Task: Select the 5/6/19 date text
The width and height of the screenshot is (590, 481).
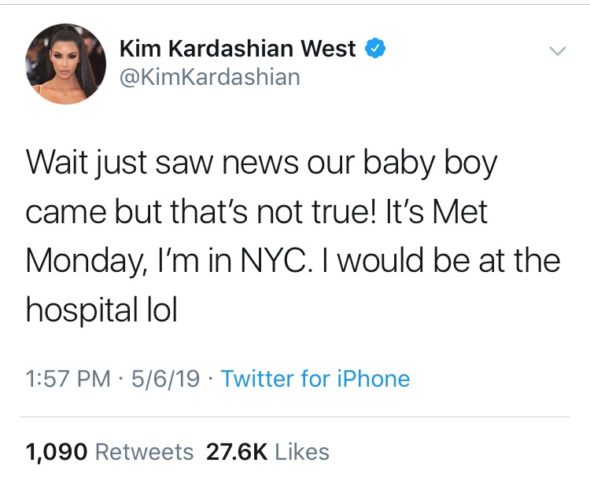Action: coord(165,378)
